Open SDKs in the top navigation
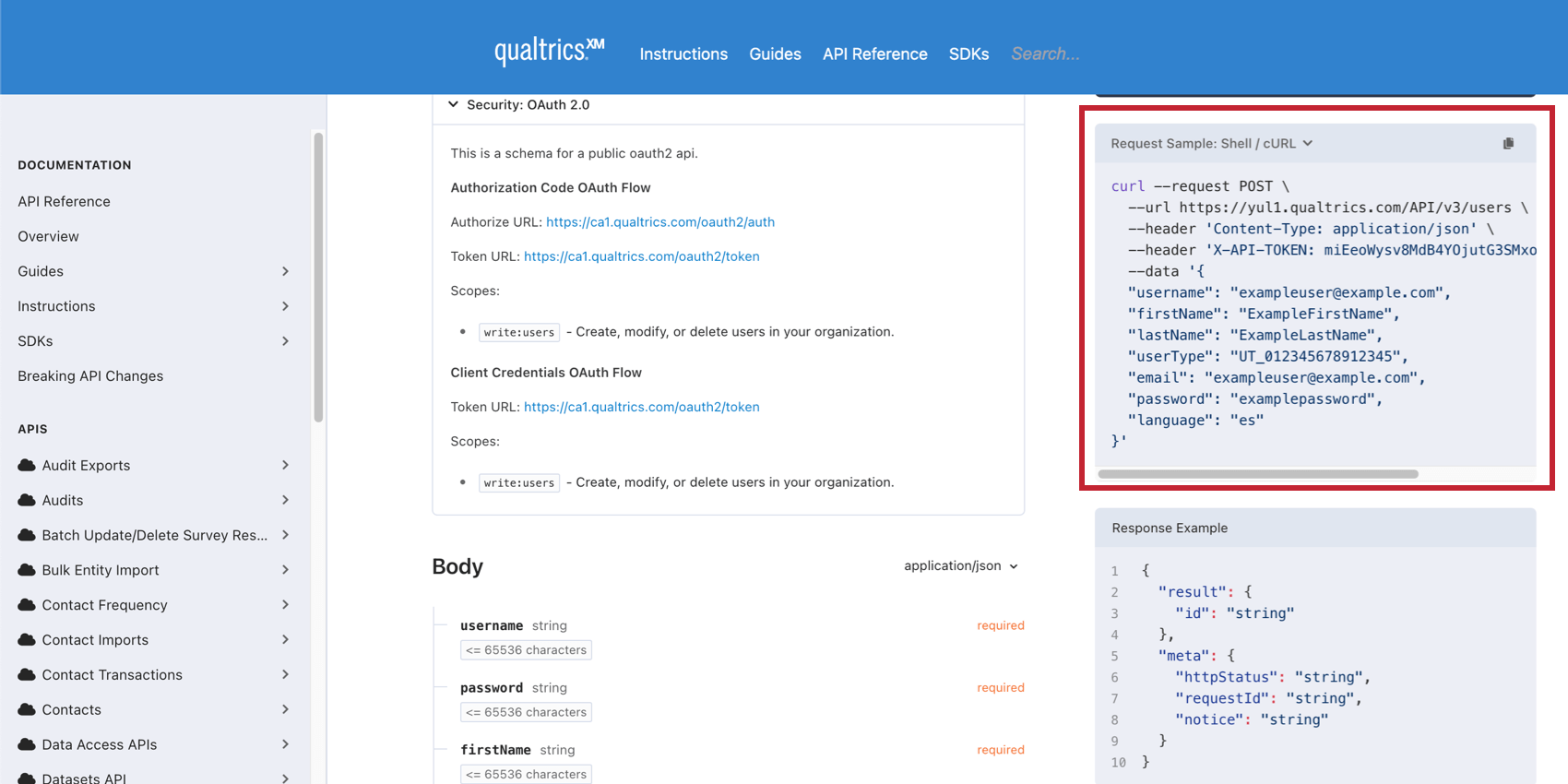The width and height of the screenshot is (1568, 784). pos(968,53)
